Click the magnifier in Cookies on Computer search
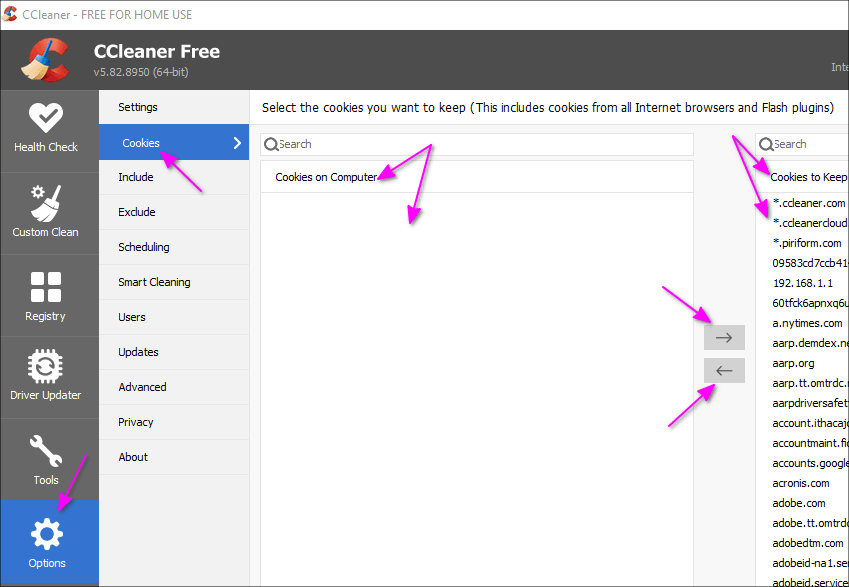 (x=271, y=144)
